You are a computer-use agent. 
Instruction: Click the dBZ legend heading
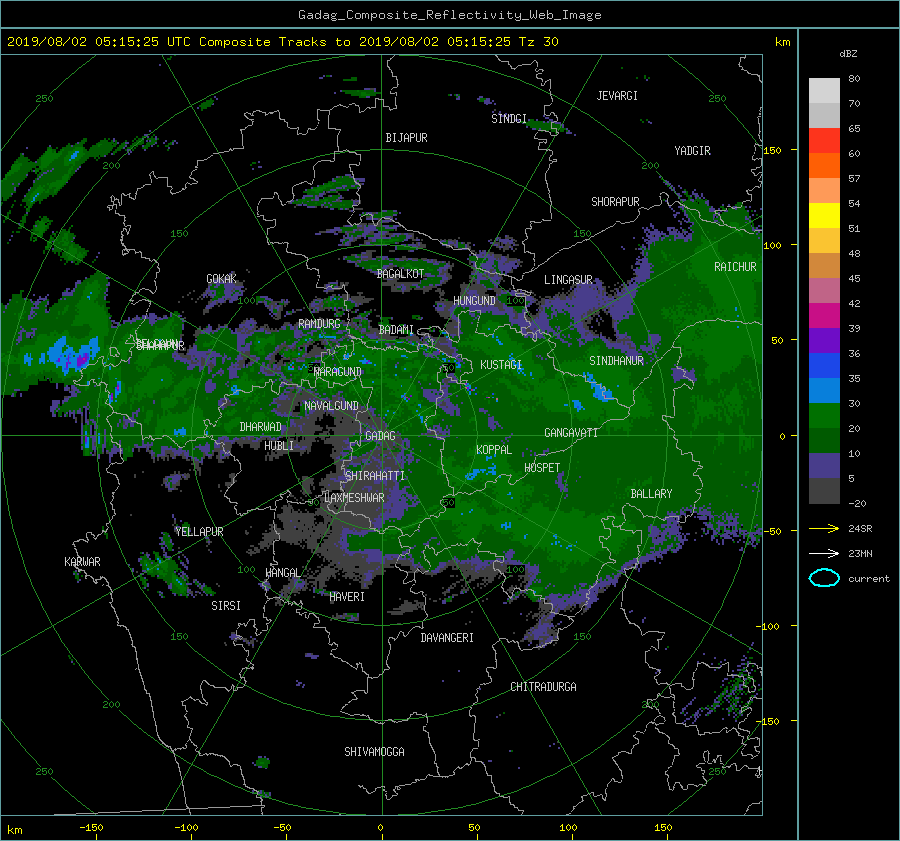[848, 53]
